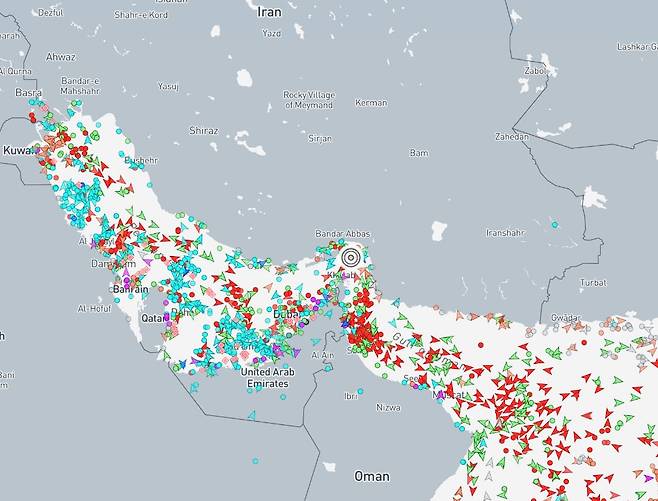Click the Rocky Village of Meymand label
The width and height of the screenshot is (658, 501).
(x=321, y=99)
